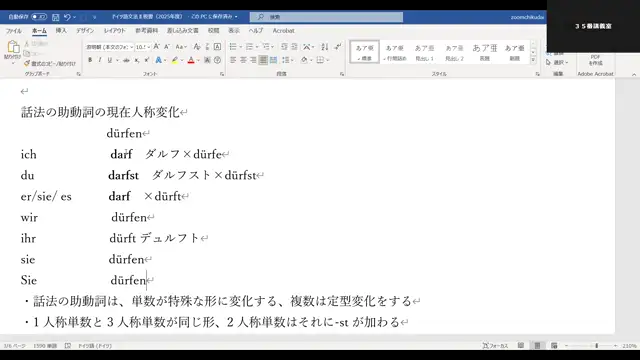Toggle Strikethrough formatting
The image size is (640, 360).
pyautogui.click(x=126, y=60)
